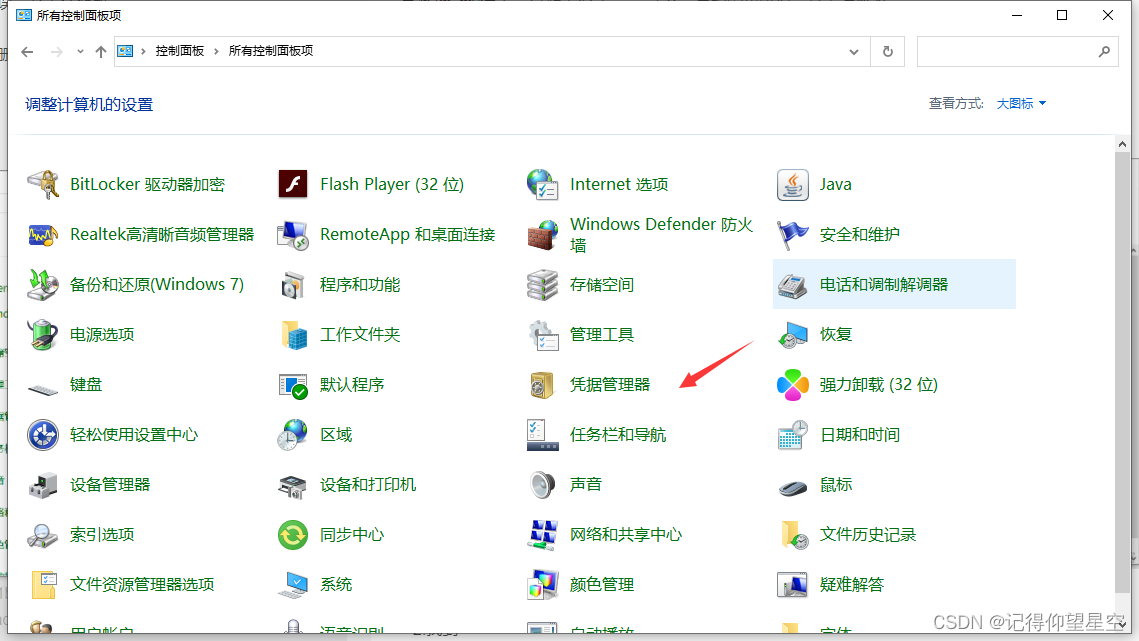The width and height of the screenshot is (1139, 641).
Task: Click the search magnifier icon
Action: [1104, 52]
